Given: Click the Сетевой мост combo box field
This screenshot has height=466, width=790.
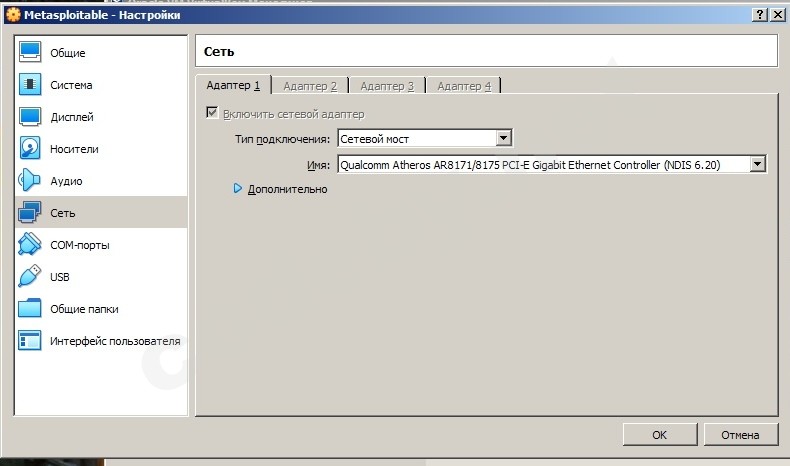Looking at the screenshot, I should 425,138.
